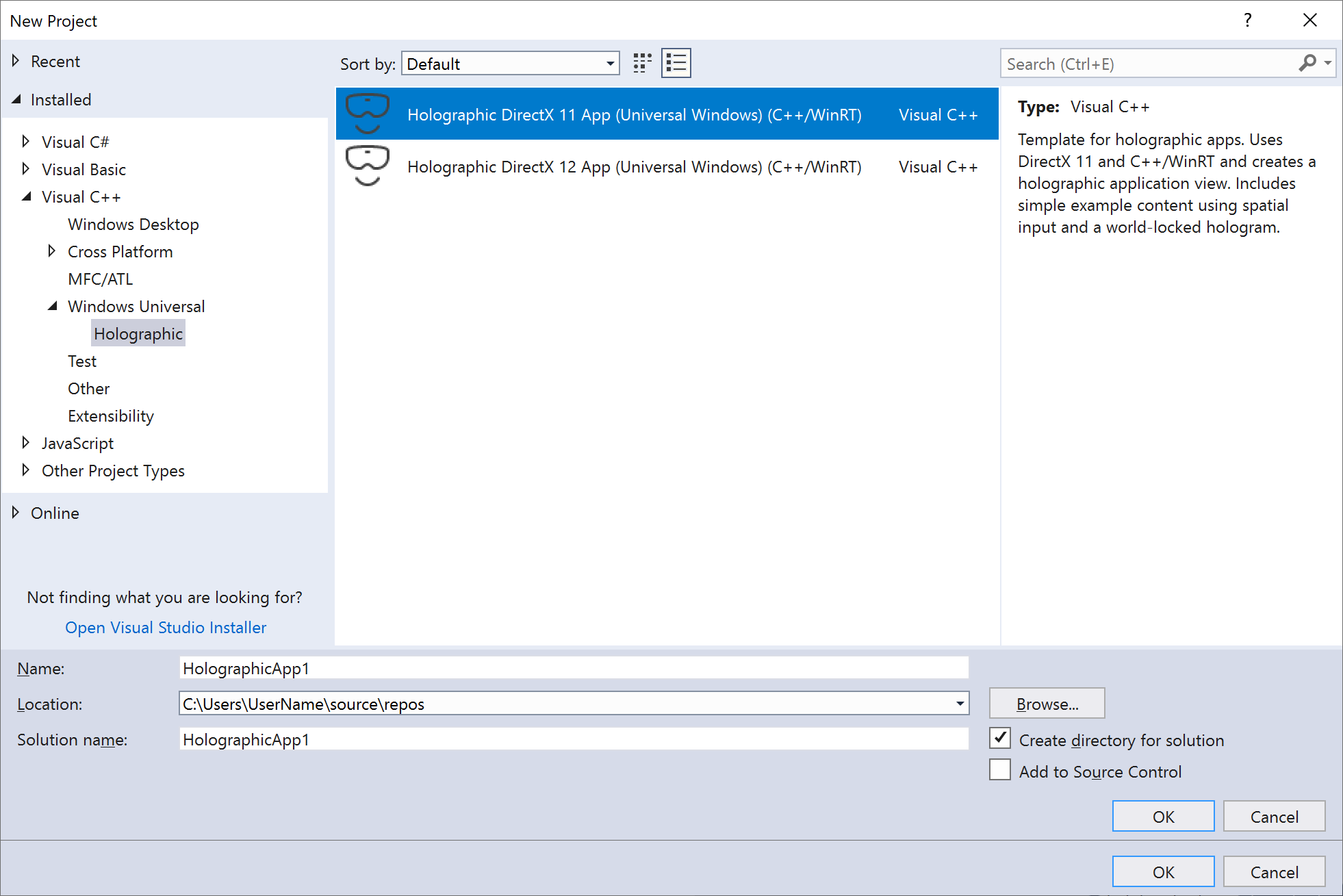Click the Browse button icon

[x=1048, y=704]
